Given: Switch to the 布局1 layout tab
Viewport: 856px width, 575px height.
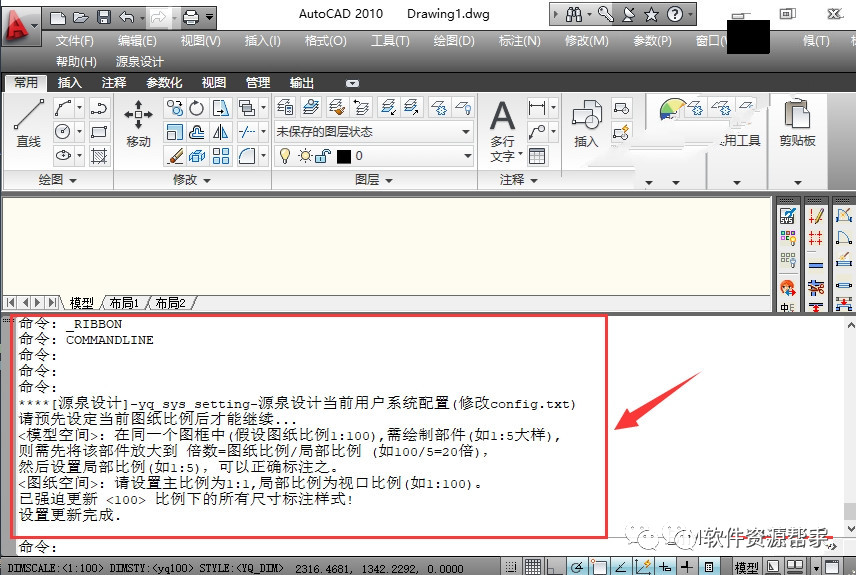Looking at the screenshot, I should tap(124, 303).
